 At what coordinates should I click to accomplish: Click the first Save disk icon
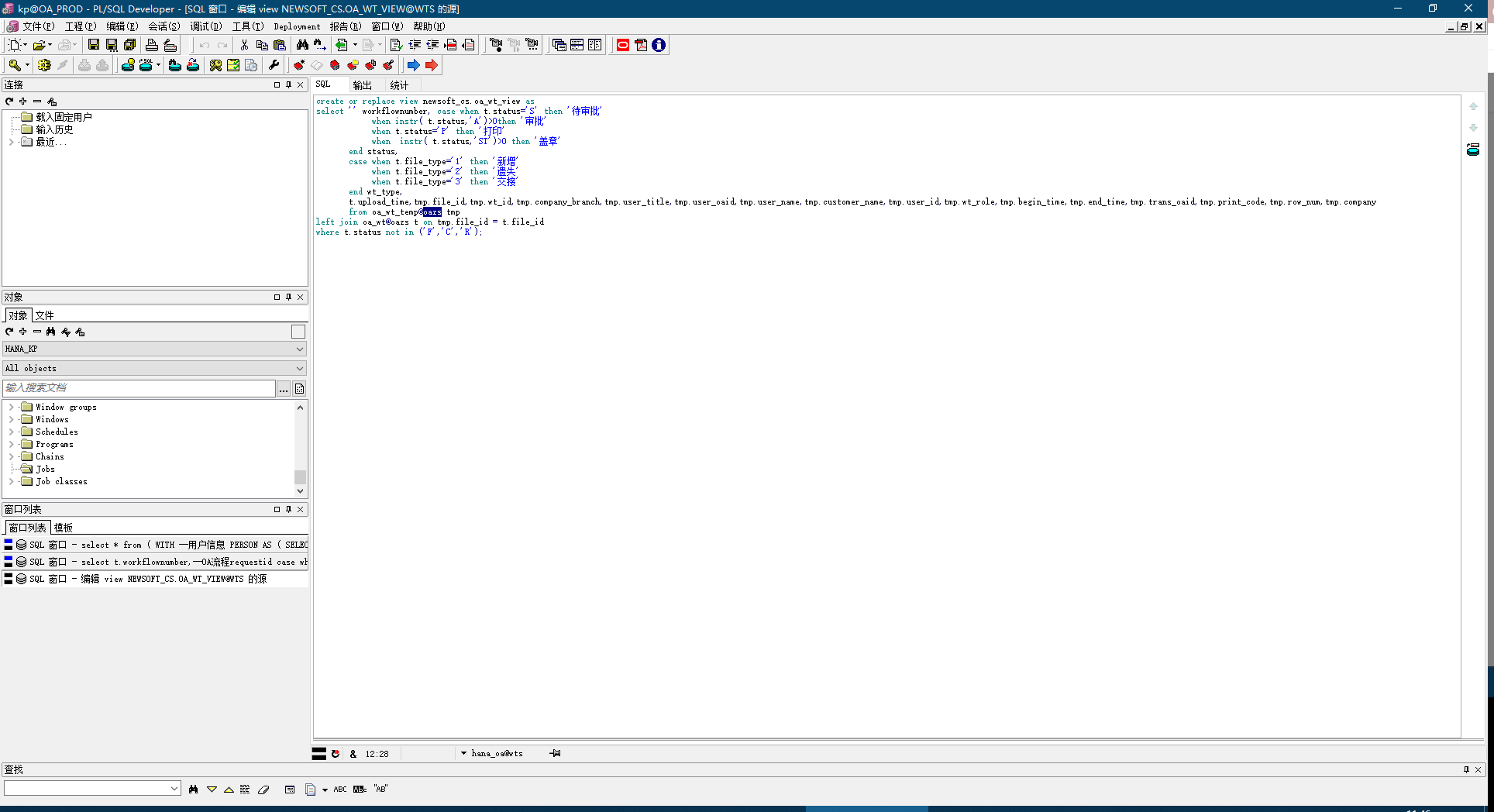click(93, 45)
